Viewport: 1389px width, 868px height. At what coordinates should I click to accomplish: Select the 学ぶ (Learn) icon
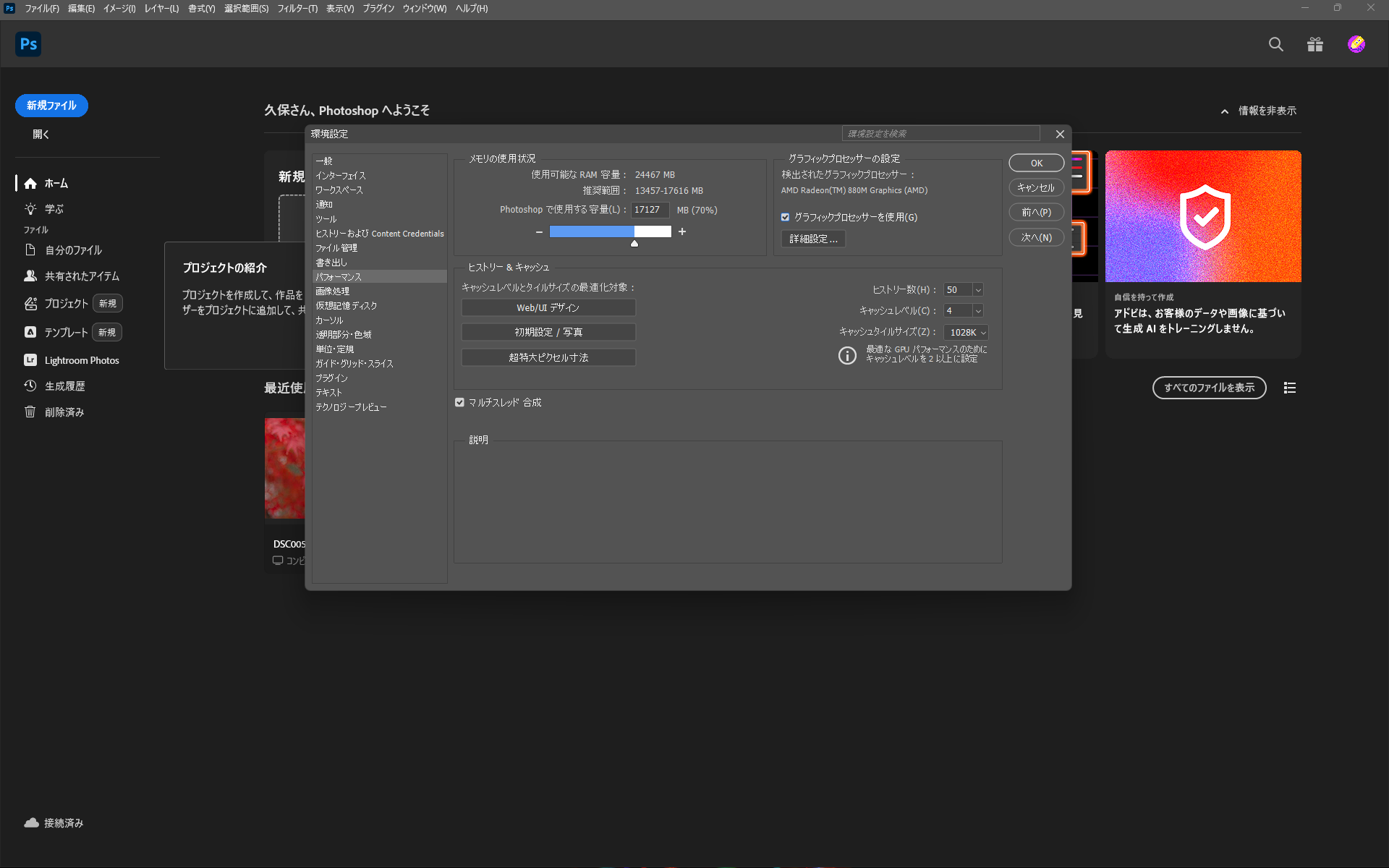point(30,209)
